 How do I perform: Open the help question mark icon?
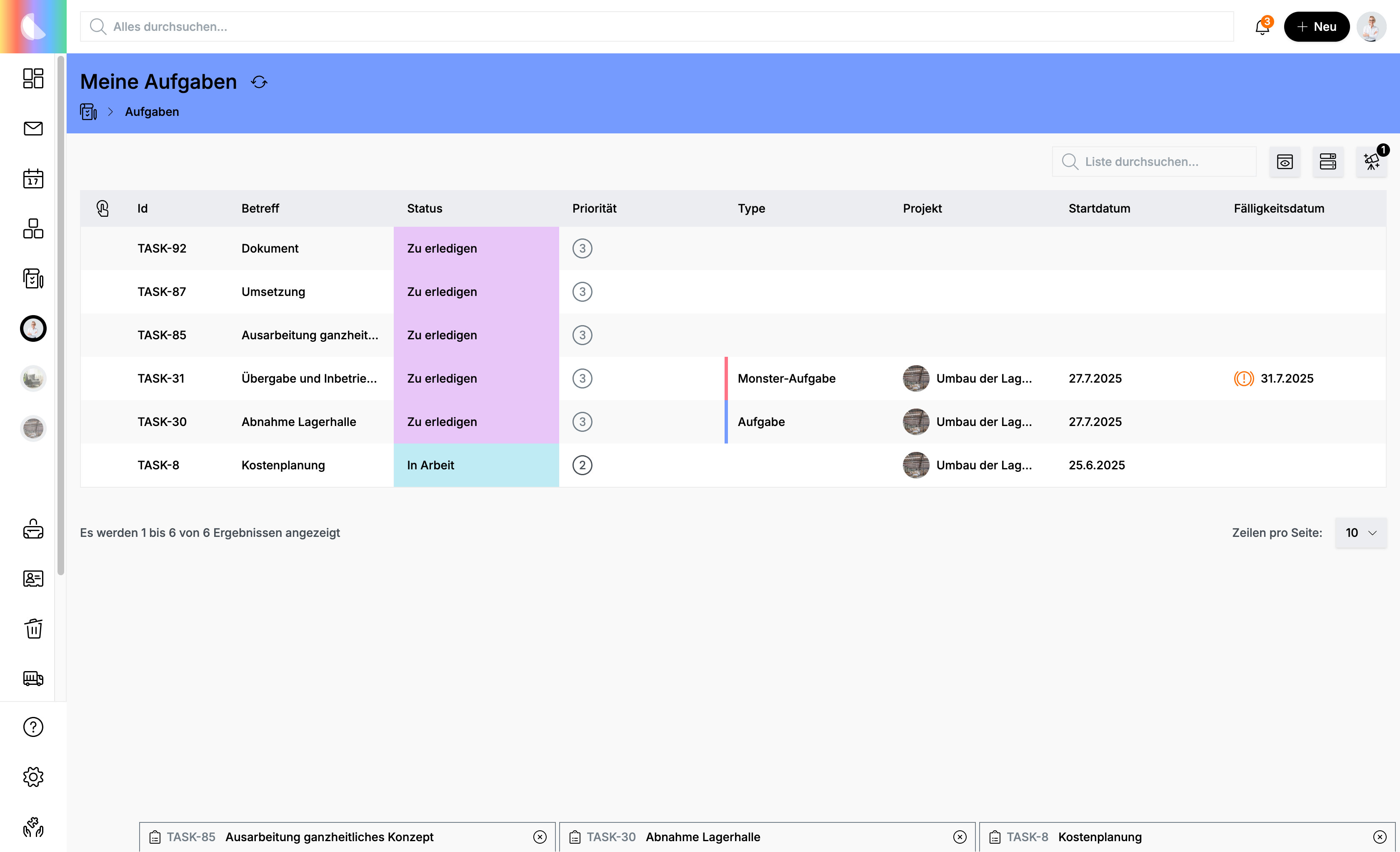[x=33, y=727]
